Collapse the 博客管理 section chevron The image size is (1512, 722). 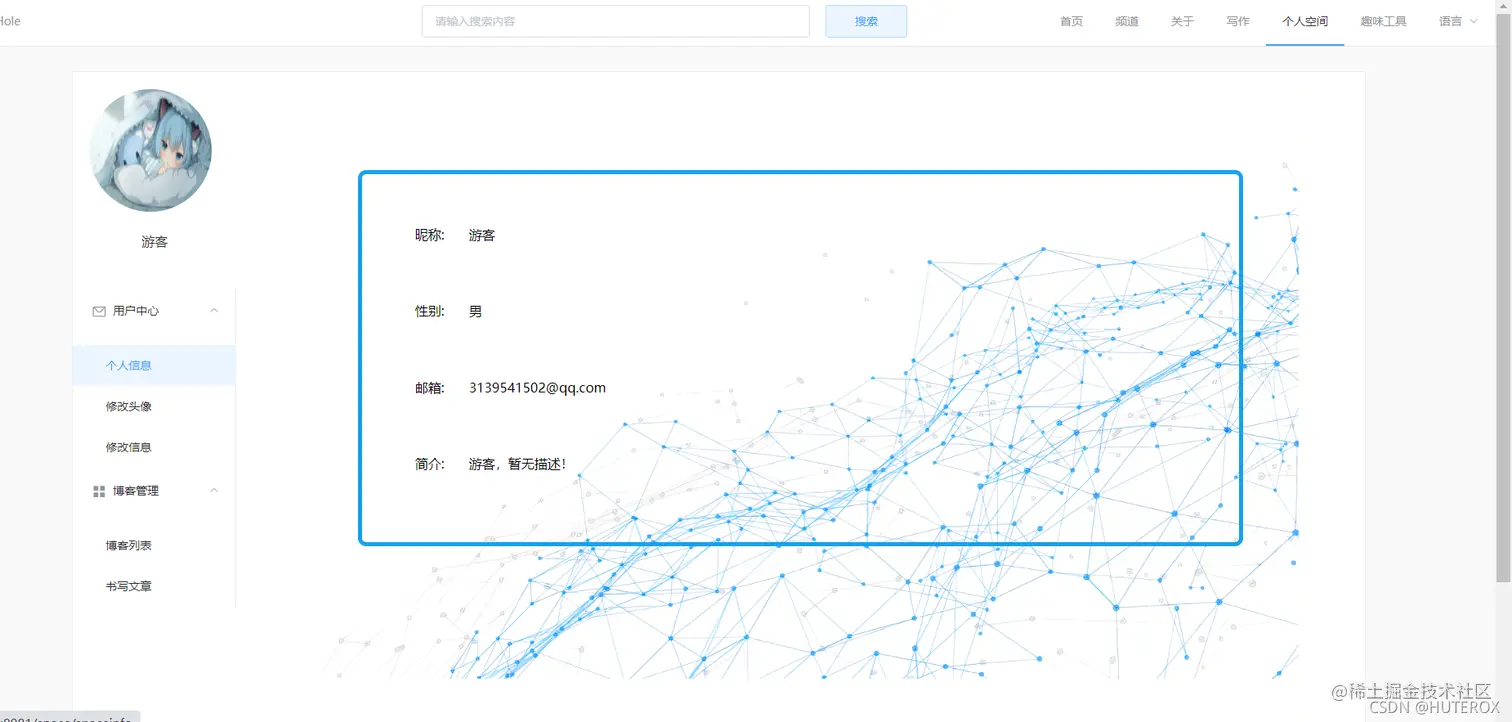point(213,490)
